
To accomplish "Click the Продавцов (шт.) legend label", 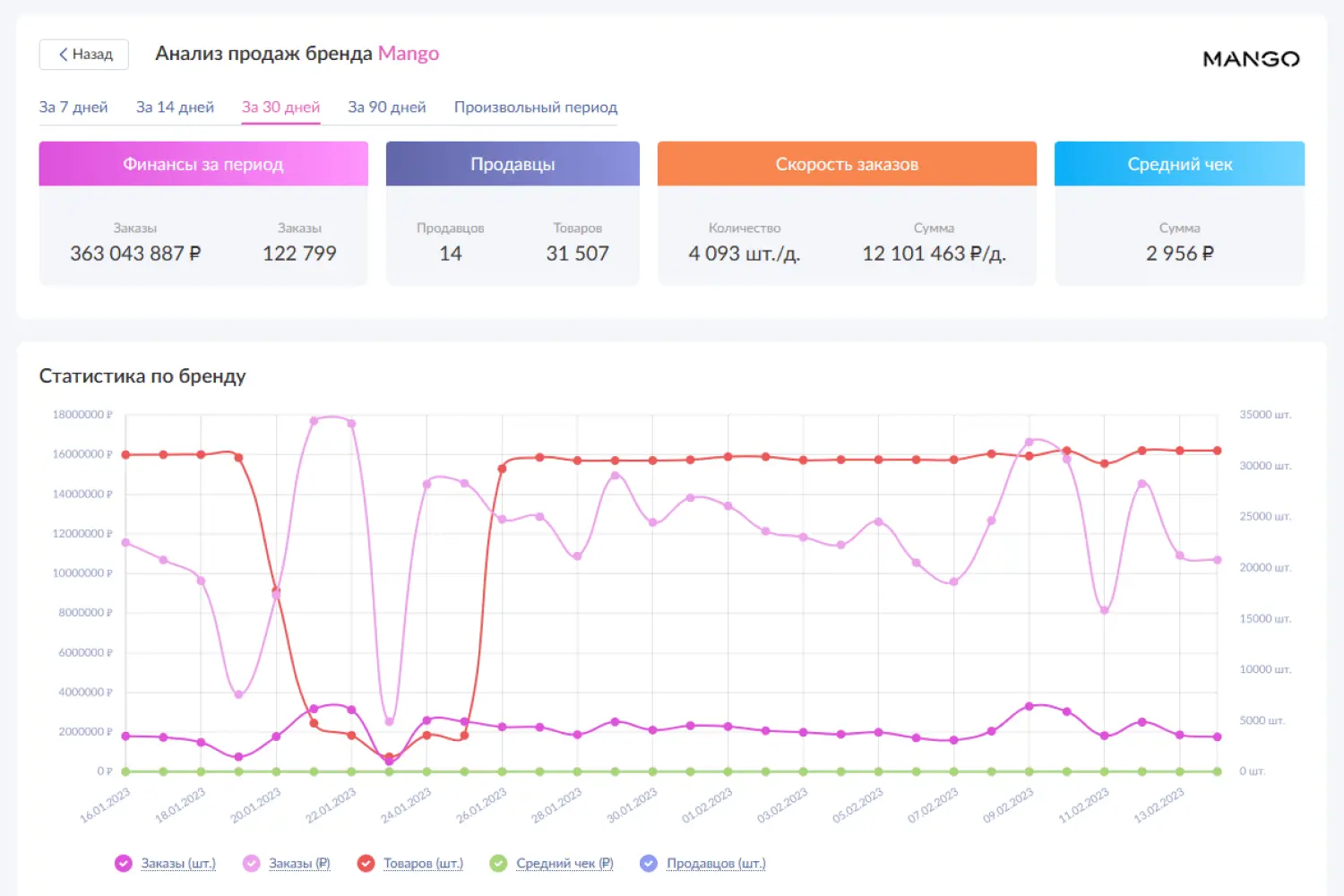I will pos(716,864).
